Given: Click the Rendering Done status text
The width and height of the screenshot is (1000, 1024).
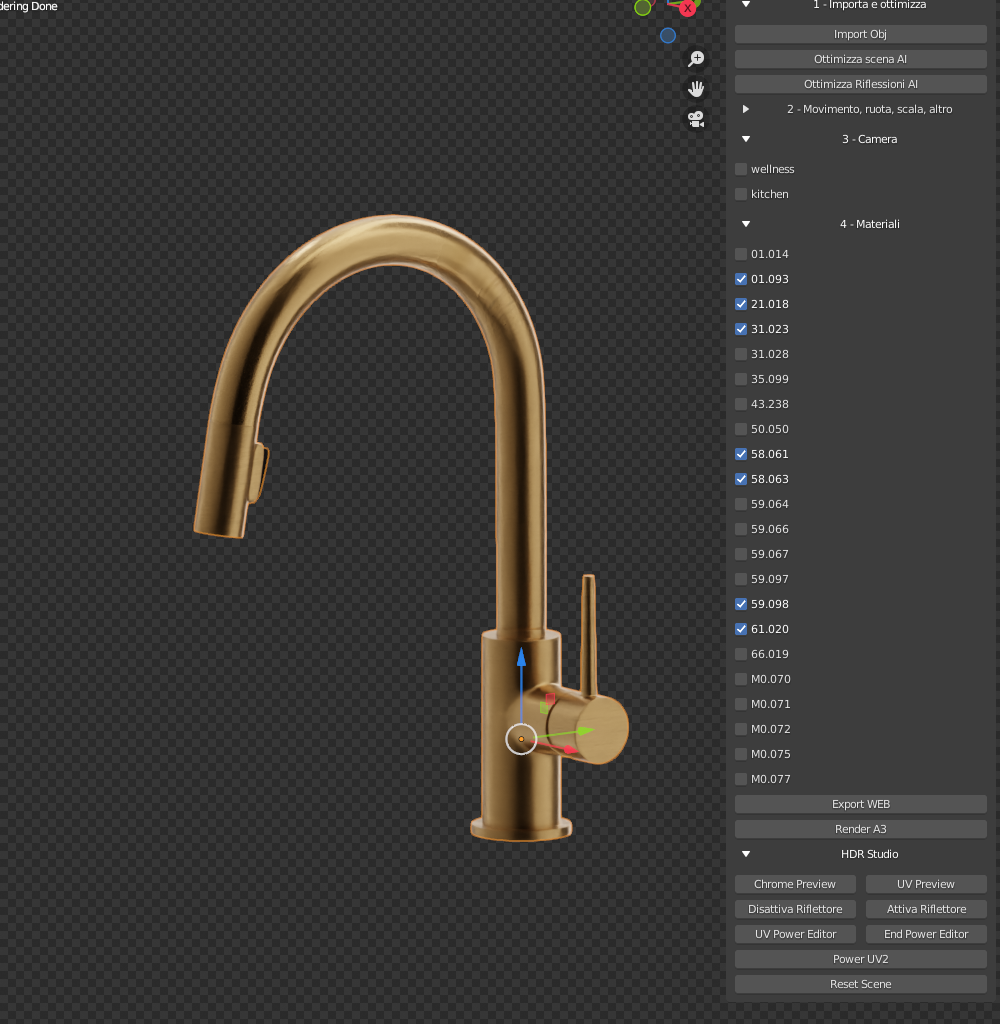Looking at the screenshot, I should click(28, 5).
